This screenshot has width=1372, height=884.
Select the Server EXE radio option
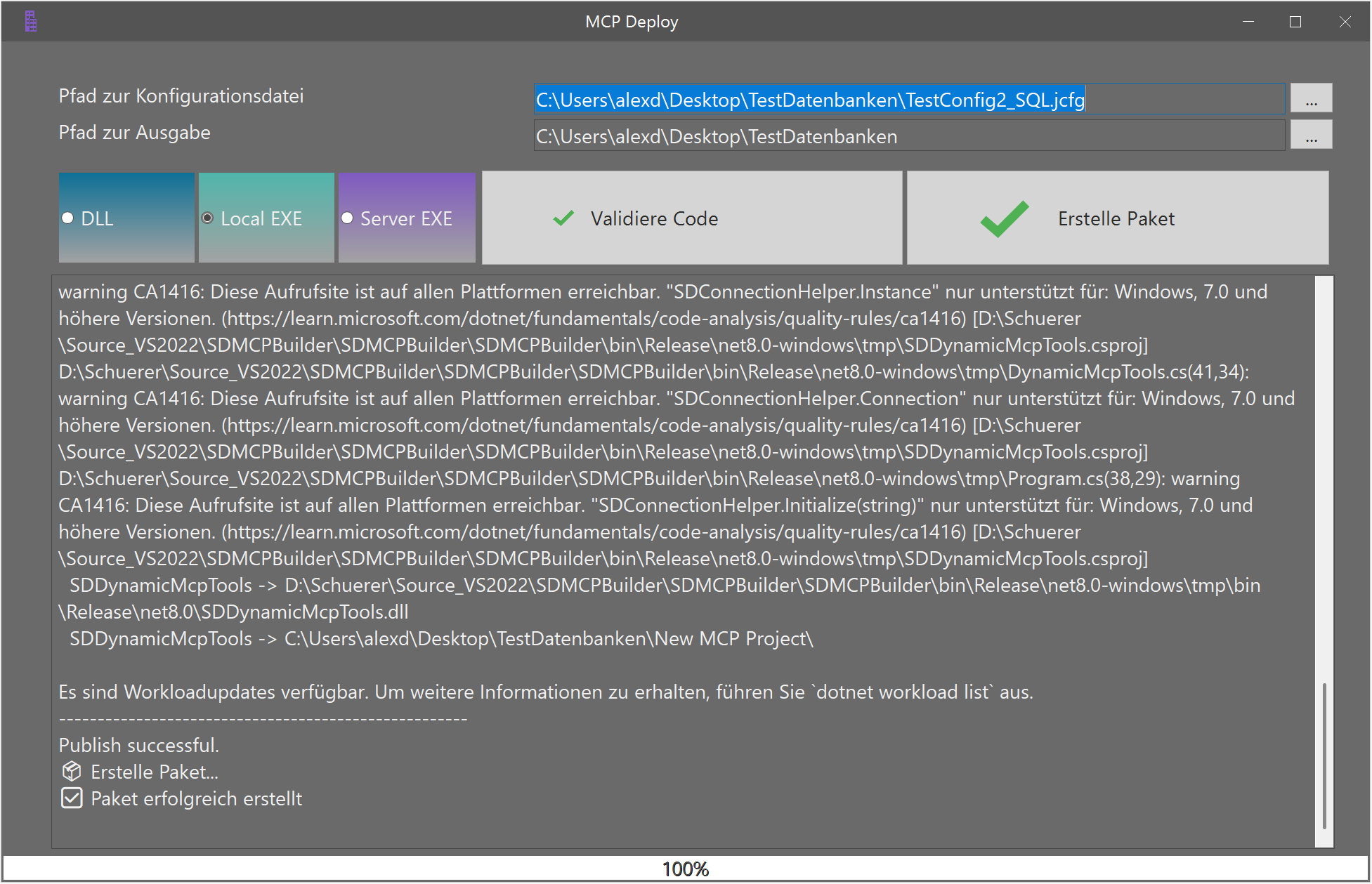coord(347,218)
